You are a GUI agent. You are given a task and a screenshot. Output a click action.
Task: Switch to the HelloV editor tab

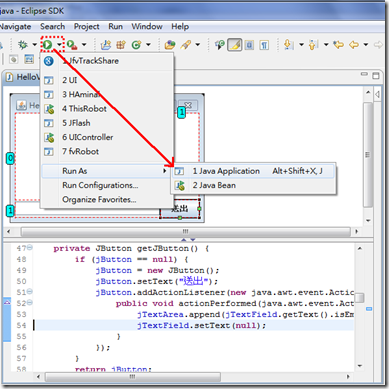[x=22, y=77]
